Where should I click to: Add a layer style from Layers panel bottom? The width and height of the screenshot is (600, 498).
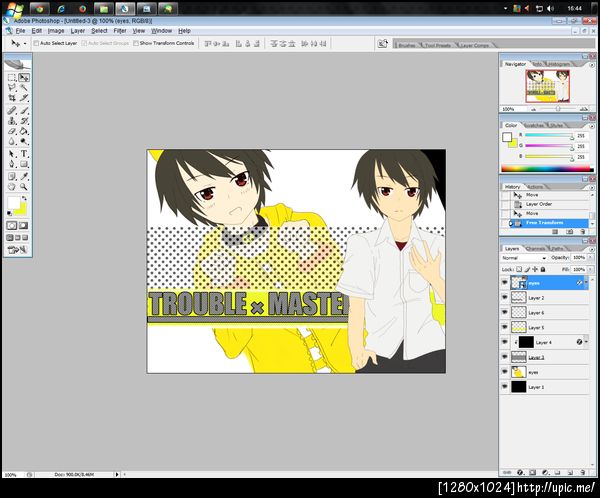pyautogui.click(x=520, y=472)
